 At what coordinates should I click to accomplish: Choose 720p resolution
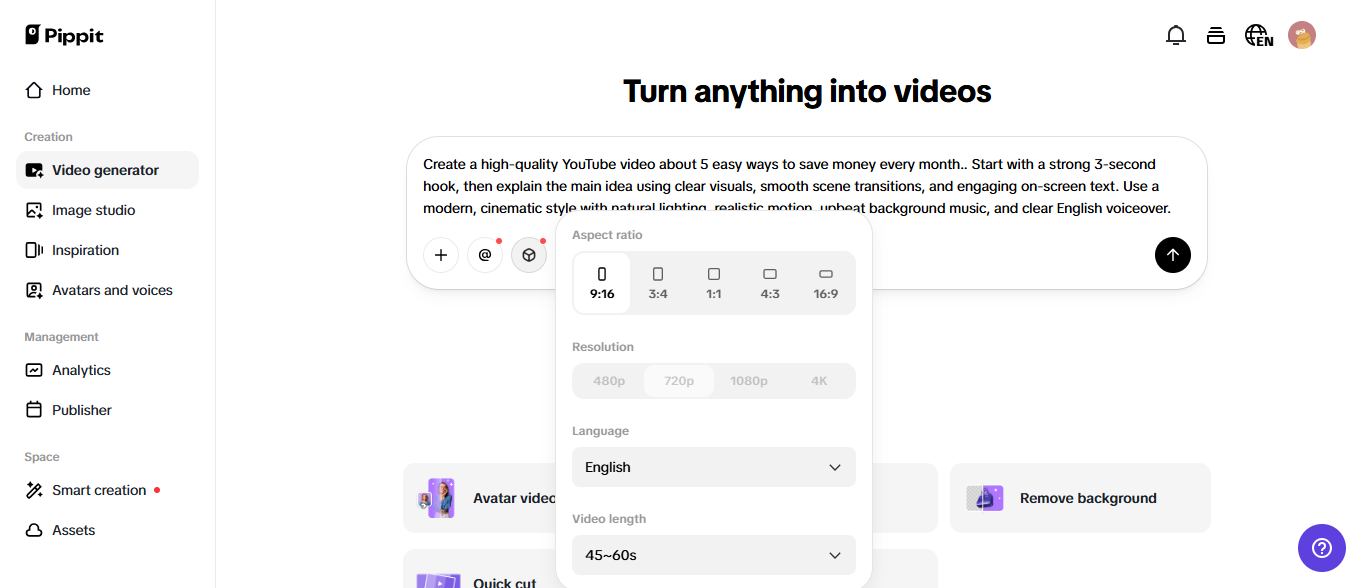[679, 381]
